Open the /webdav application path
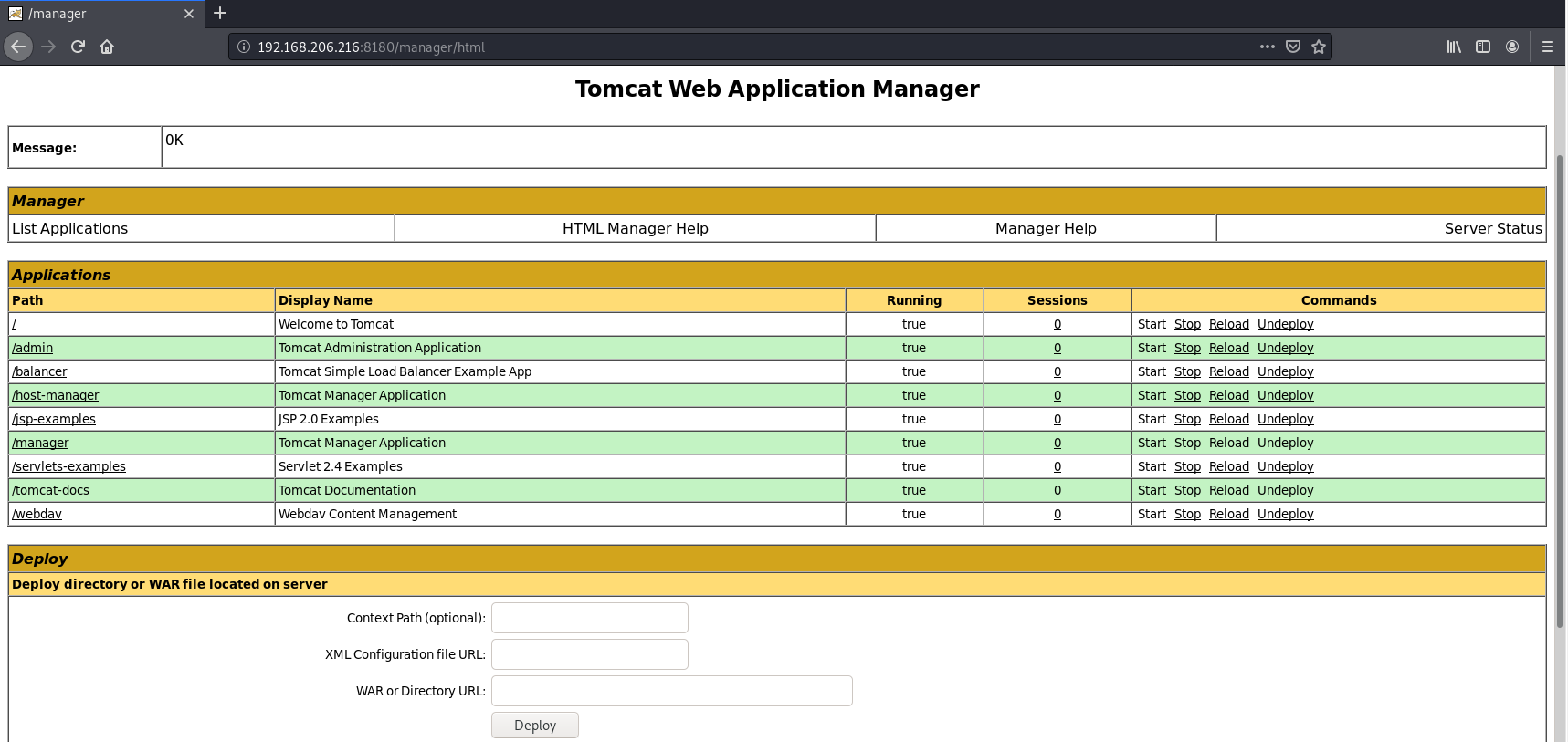The height and width of the screenshot is (742, 1568). [x=37, y=514]
